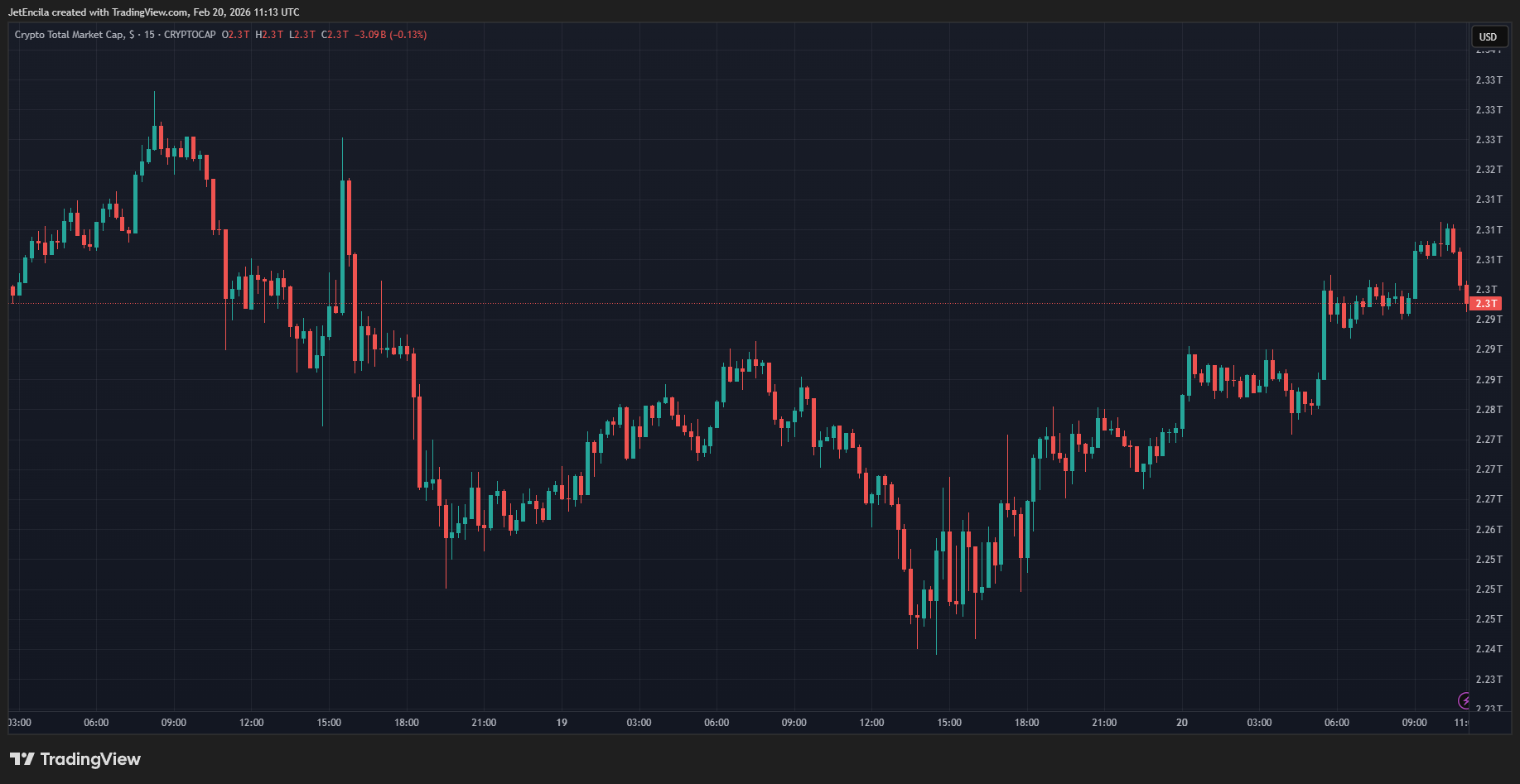
Task: Click the close value C2.3T
Action: click(335, 35)
